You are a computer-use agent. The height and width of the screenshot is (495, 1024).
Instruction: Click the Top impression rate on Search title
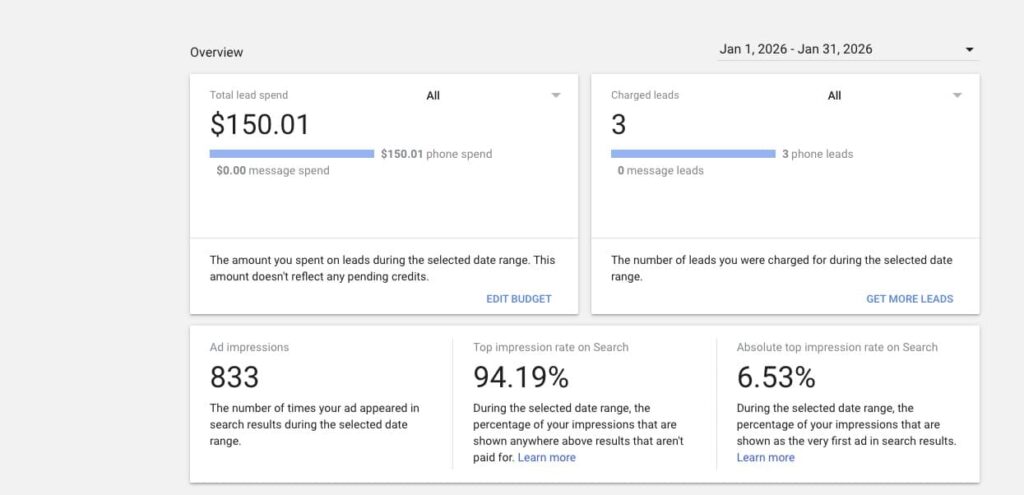551,347
